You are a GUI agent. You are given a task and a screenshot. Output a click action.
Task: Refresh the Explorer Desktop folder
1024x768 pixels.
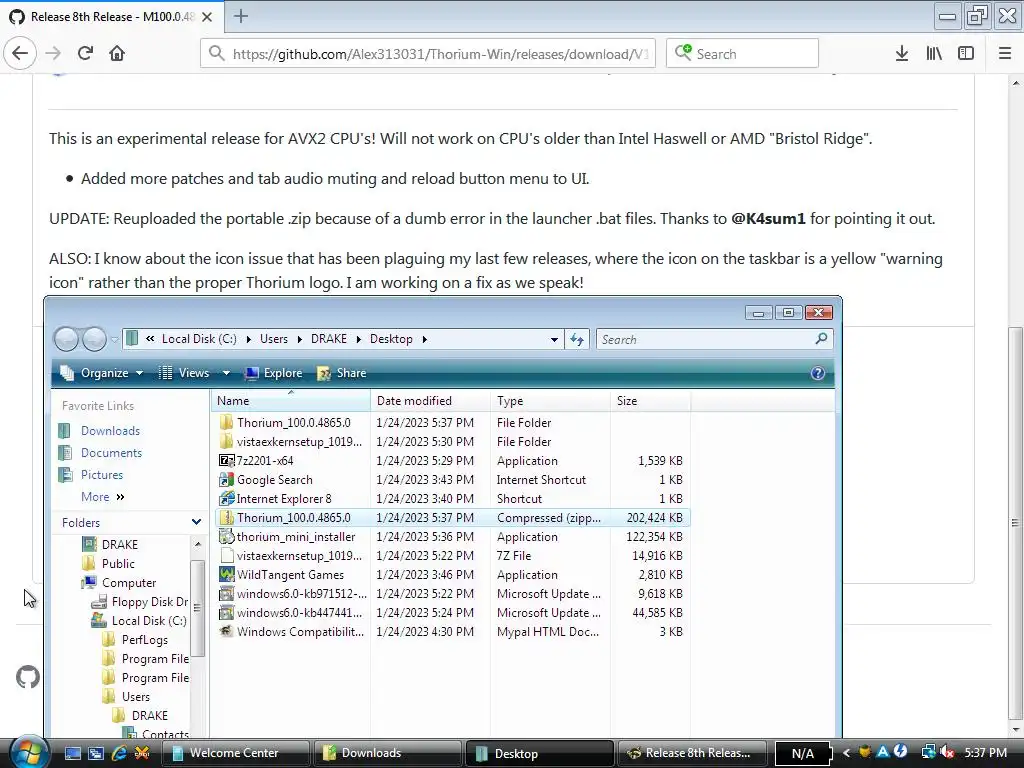577,339
